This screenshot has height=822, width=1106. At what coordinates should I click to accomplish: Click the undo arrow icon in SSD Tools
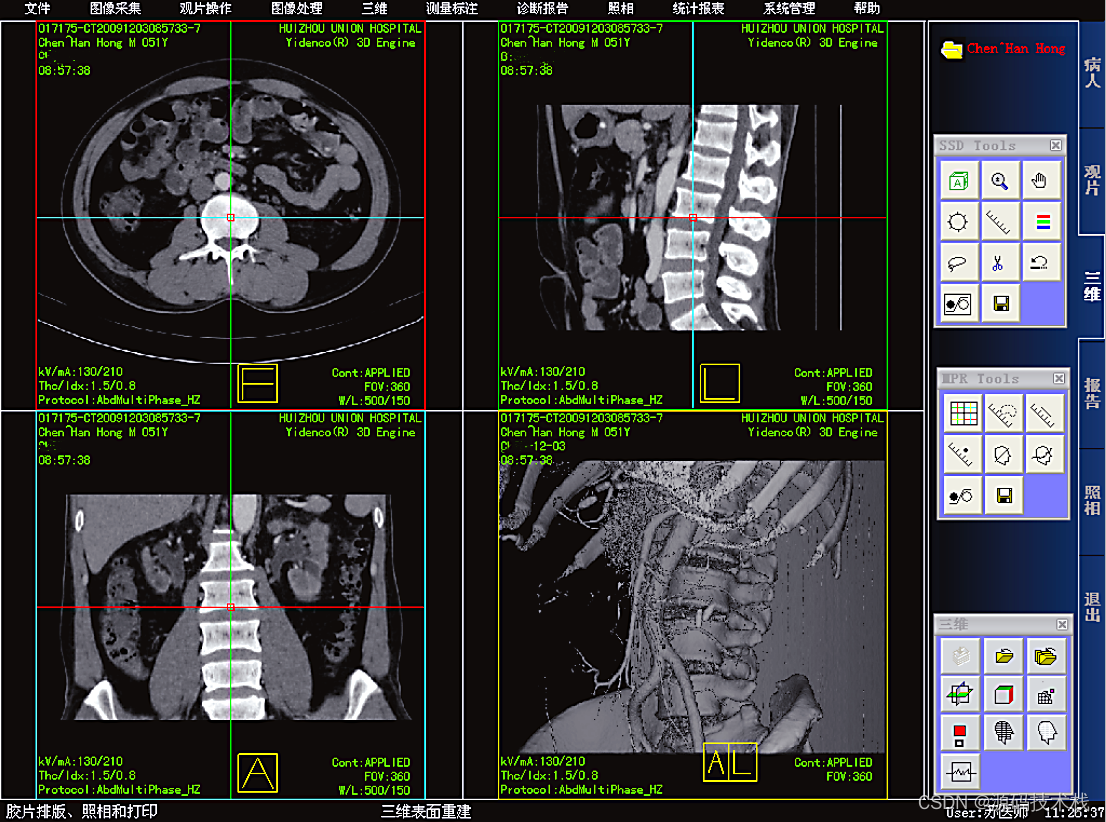coord(1040,263)
